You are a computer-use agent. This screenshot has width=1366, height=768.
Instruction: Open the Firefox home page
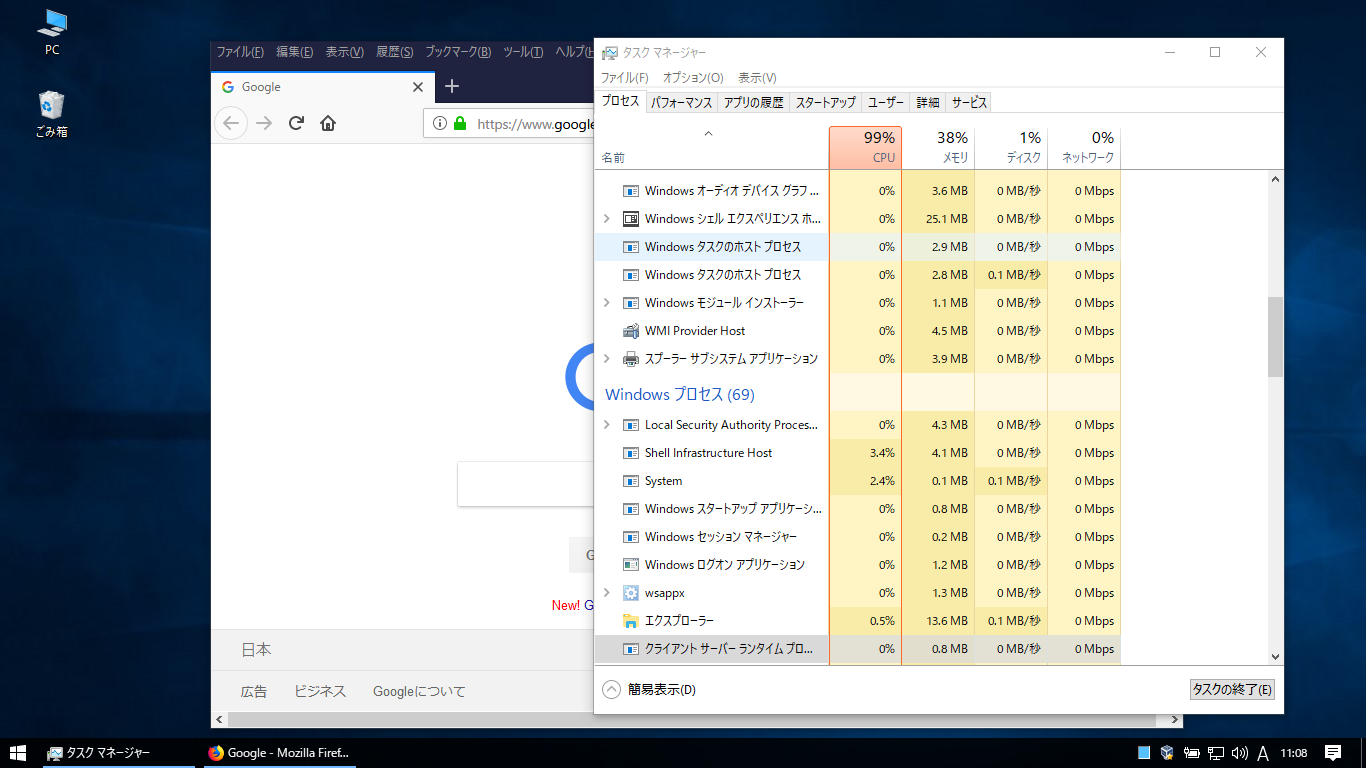click(x=328, y=123)
